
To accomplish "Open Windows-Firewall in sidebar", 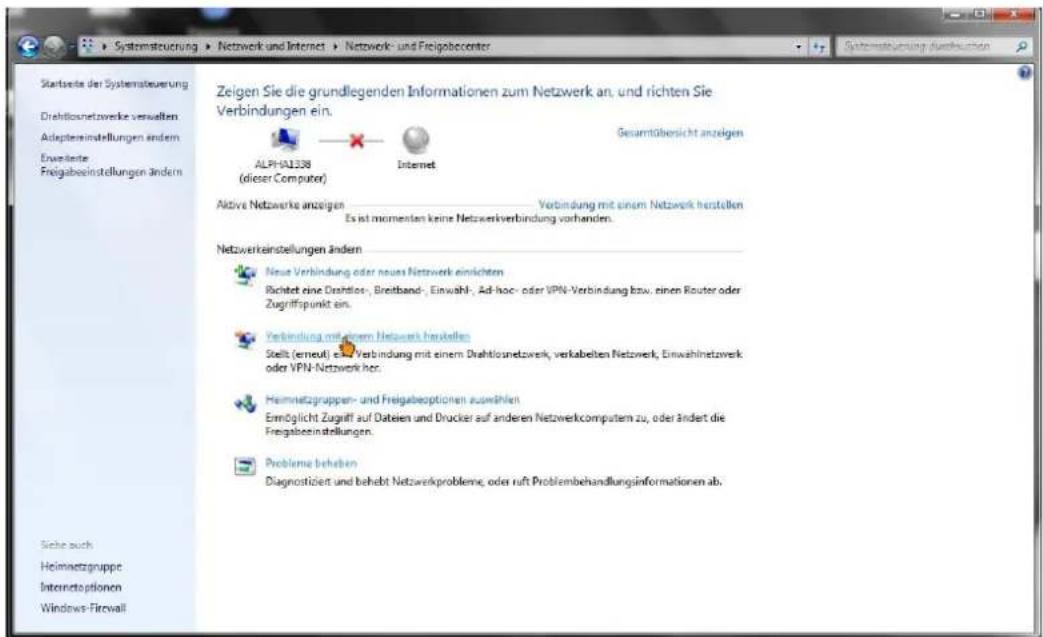I will pos(83,608).
